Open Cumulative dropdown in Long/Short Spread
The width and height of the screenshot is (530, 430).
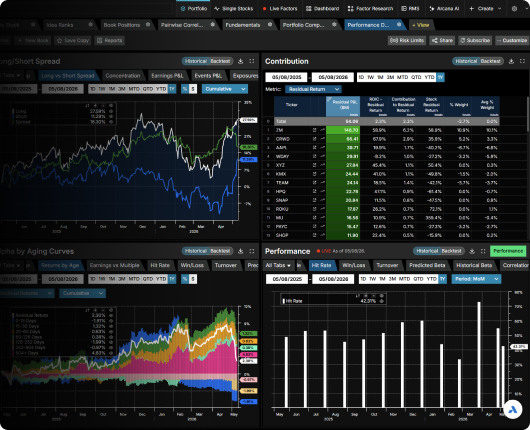click(x=225, y=89)
